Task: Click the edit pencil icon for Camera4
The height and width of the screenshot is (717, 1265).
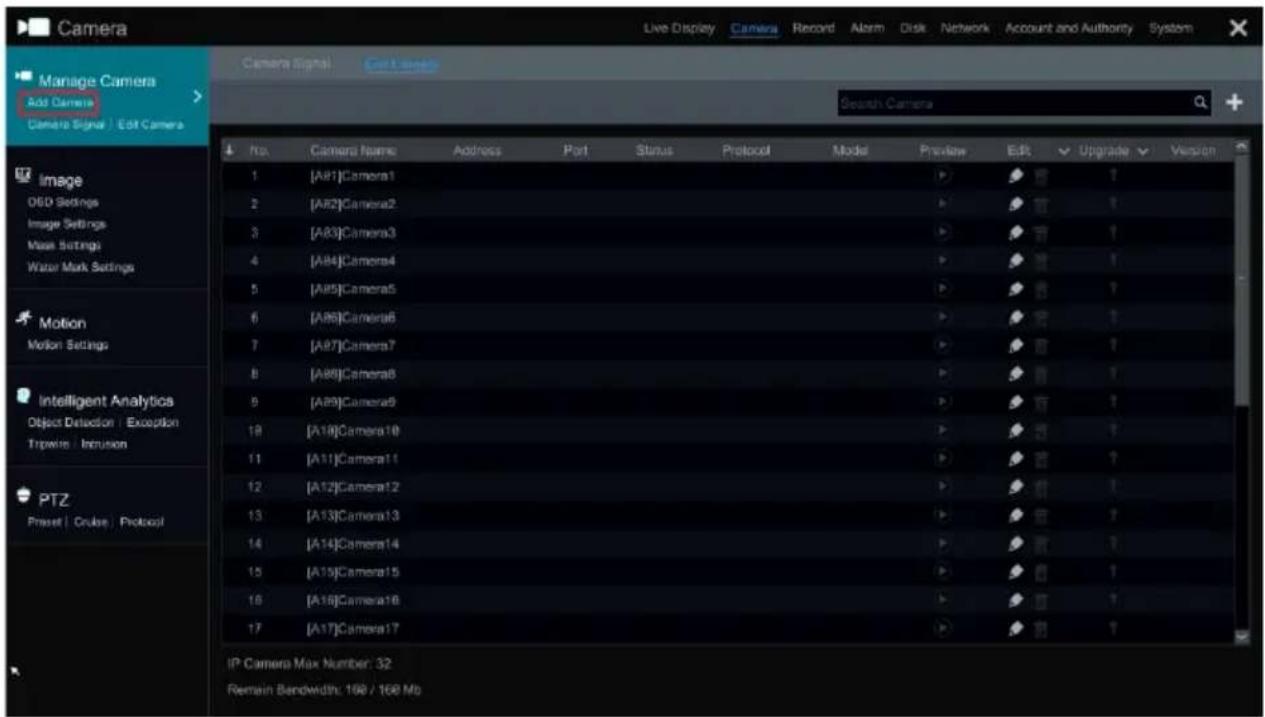Action: coord(1015,260)
